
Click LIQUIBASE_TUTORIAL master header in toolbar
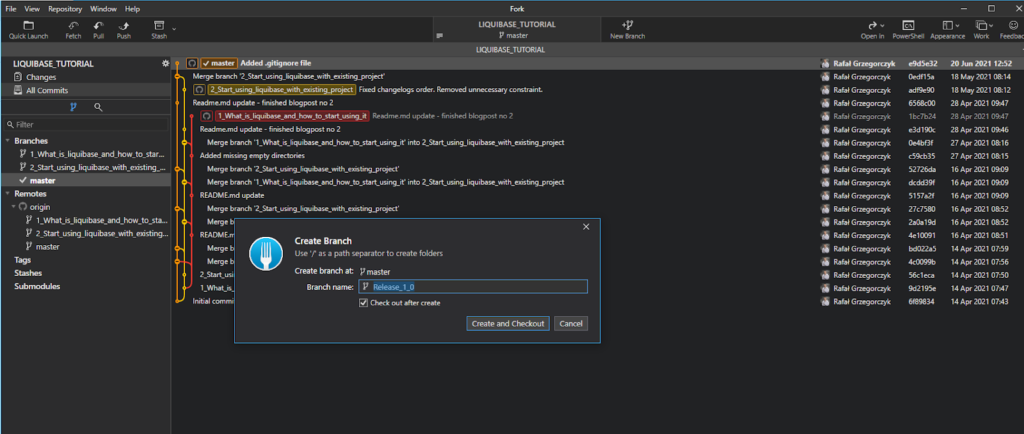coord(517,29)
